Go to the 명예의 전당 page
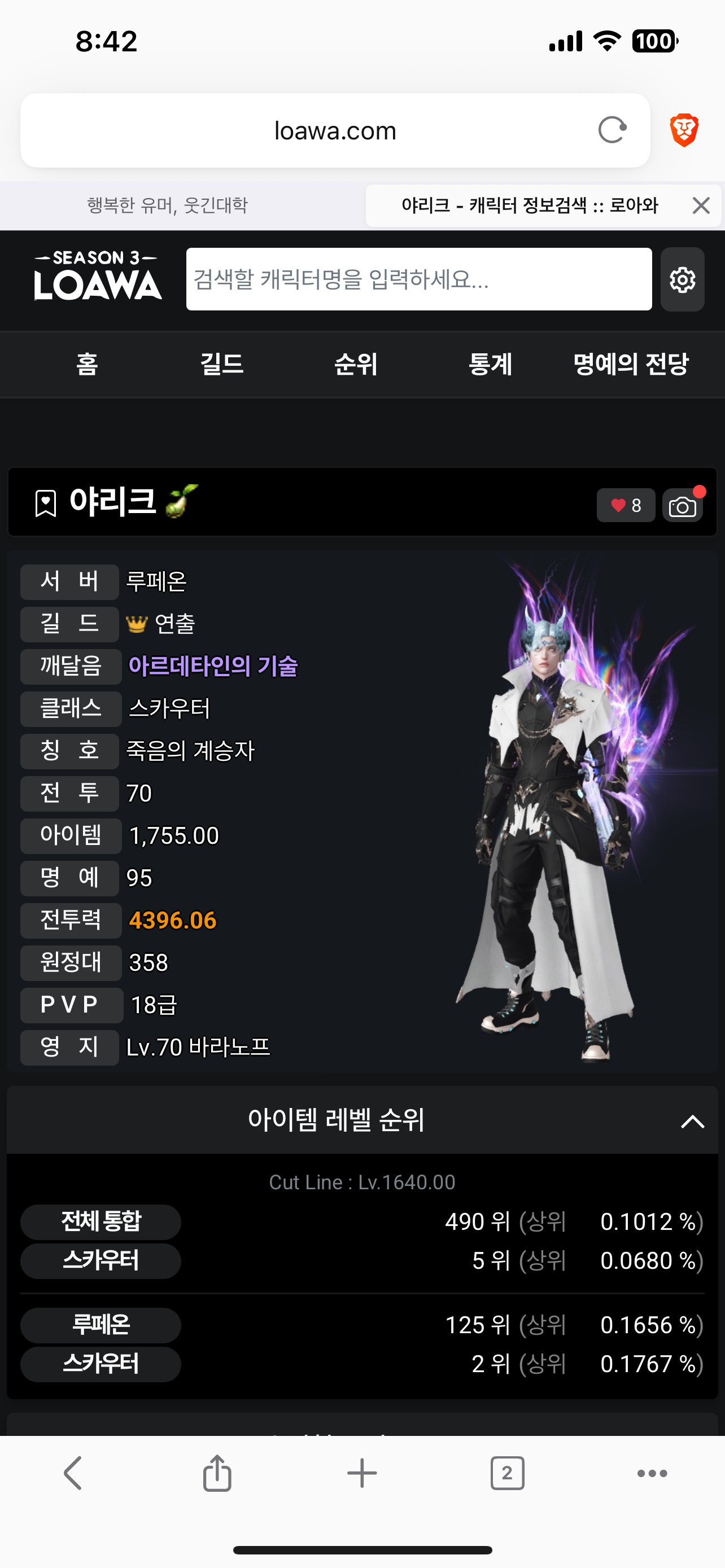 click(631, 364)
